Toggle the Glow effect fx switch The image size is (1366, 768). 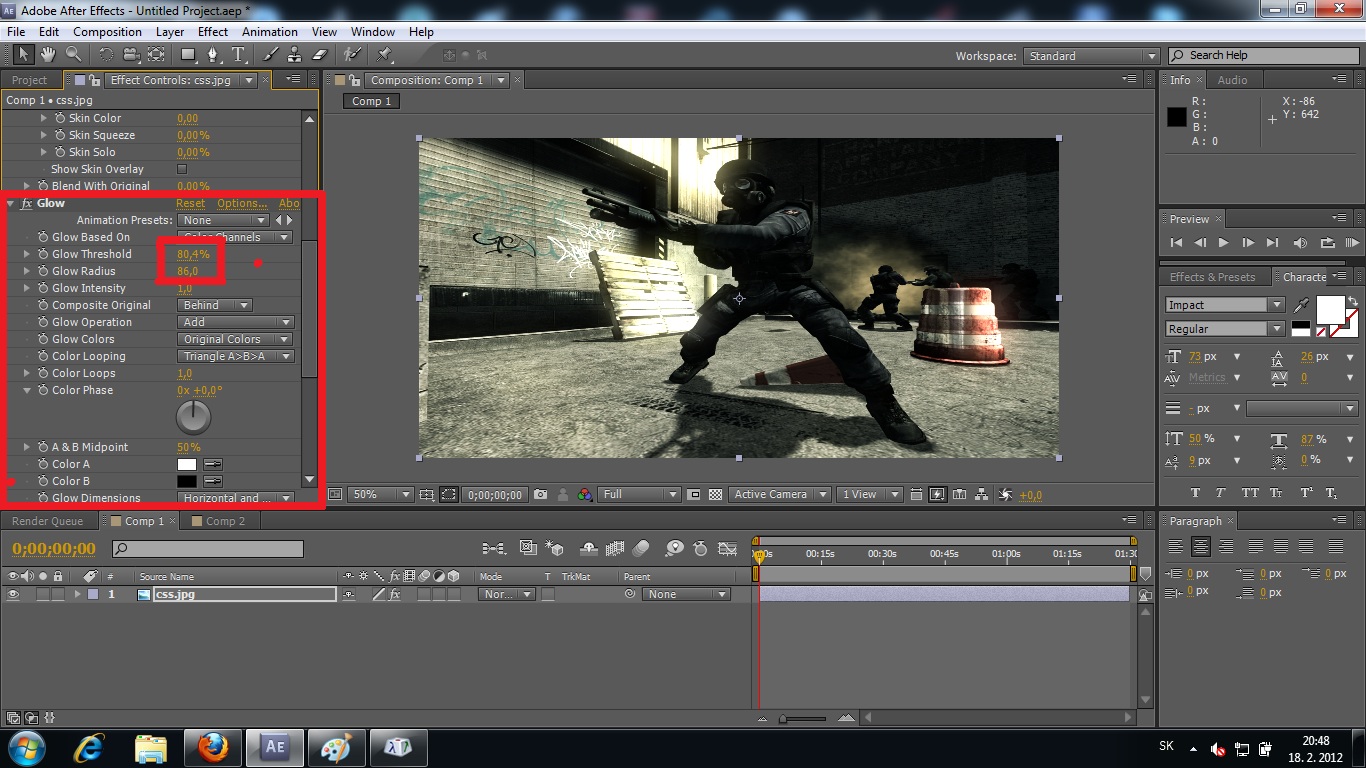click(x=27, y=203)
